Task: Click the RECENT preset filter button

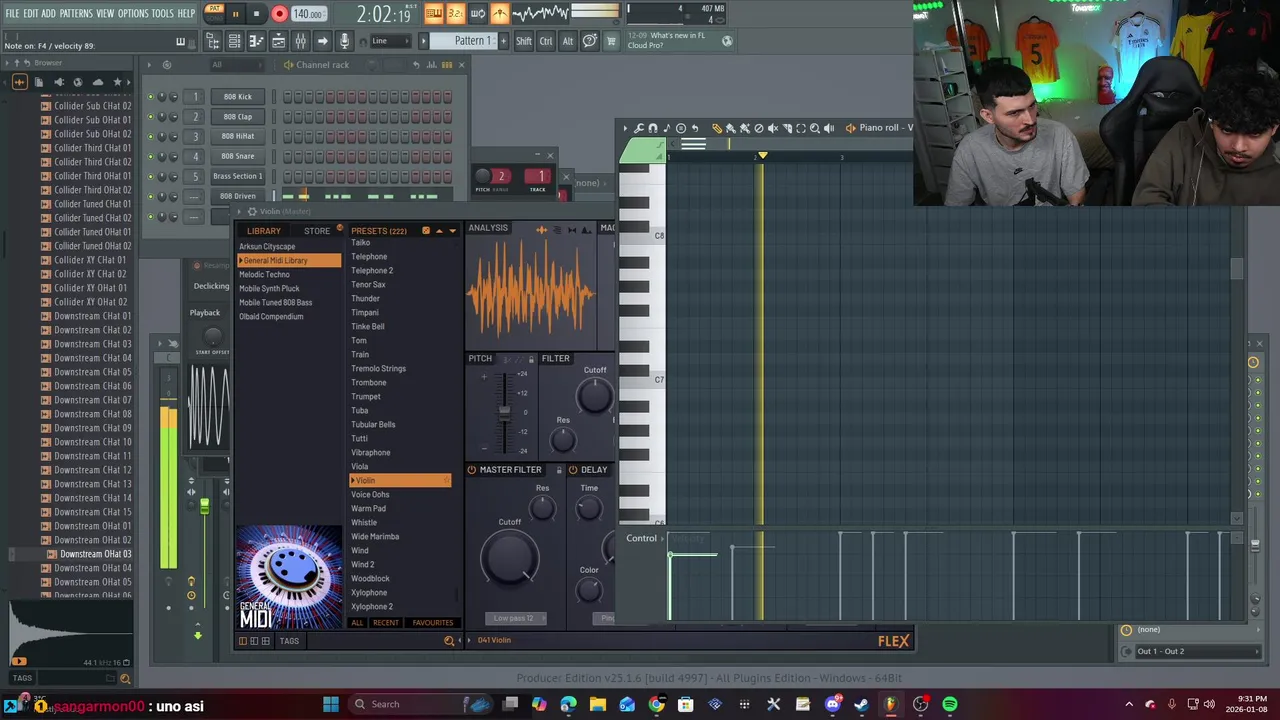Action: click(x=386, y=623)
